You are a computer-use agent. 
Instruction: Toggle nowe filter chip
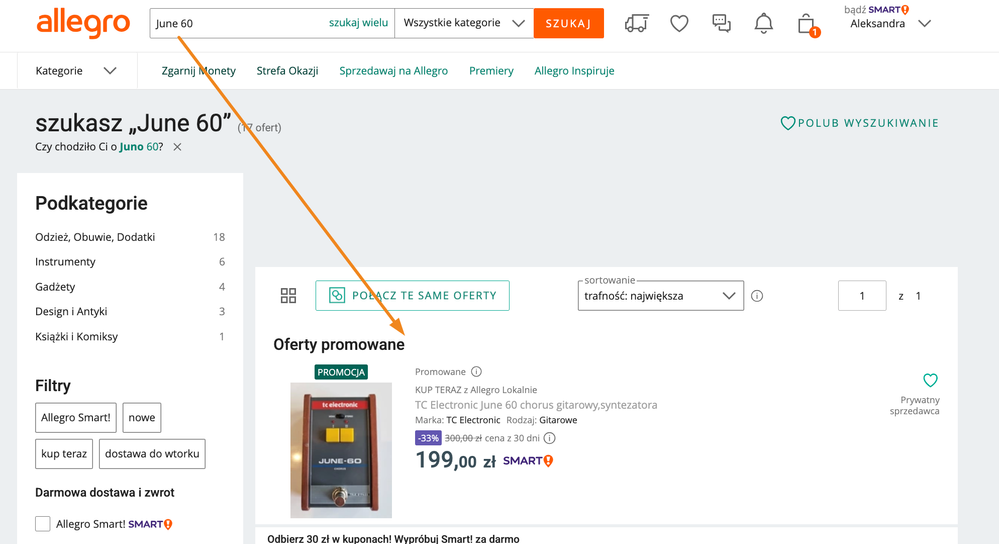pos(141,417)
